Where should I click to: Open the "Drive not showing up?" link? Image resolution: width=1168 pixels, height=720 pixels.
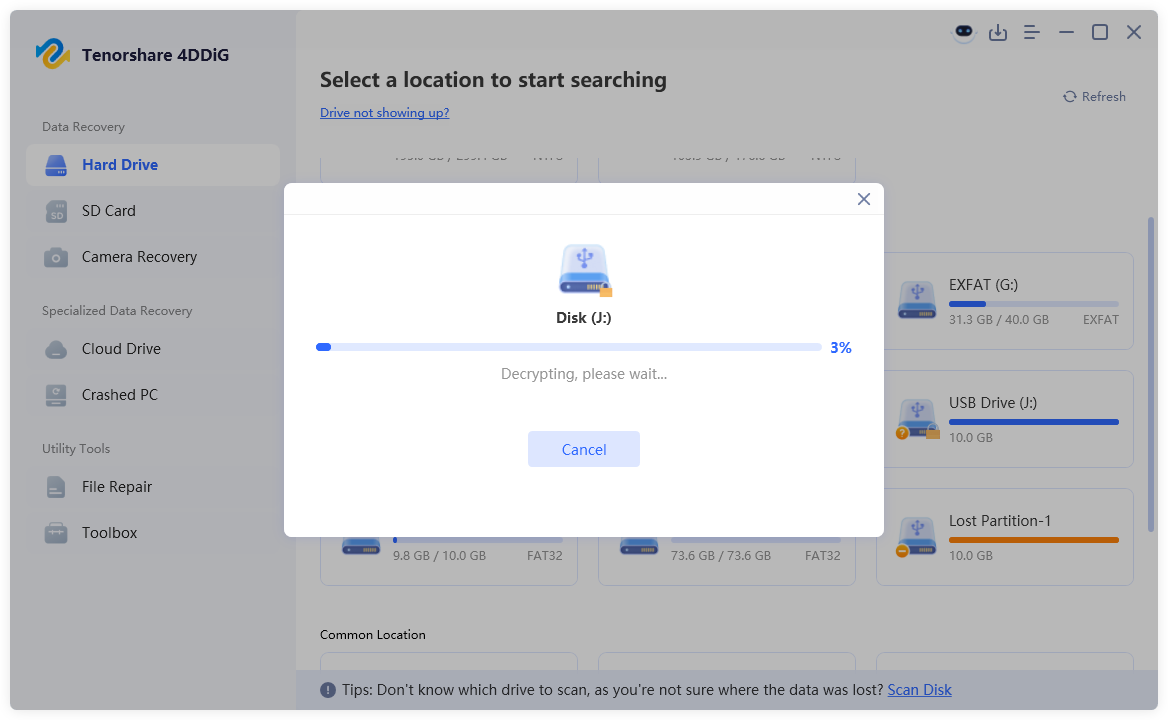(x=384, y=113)
